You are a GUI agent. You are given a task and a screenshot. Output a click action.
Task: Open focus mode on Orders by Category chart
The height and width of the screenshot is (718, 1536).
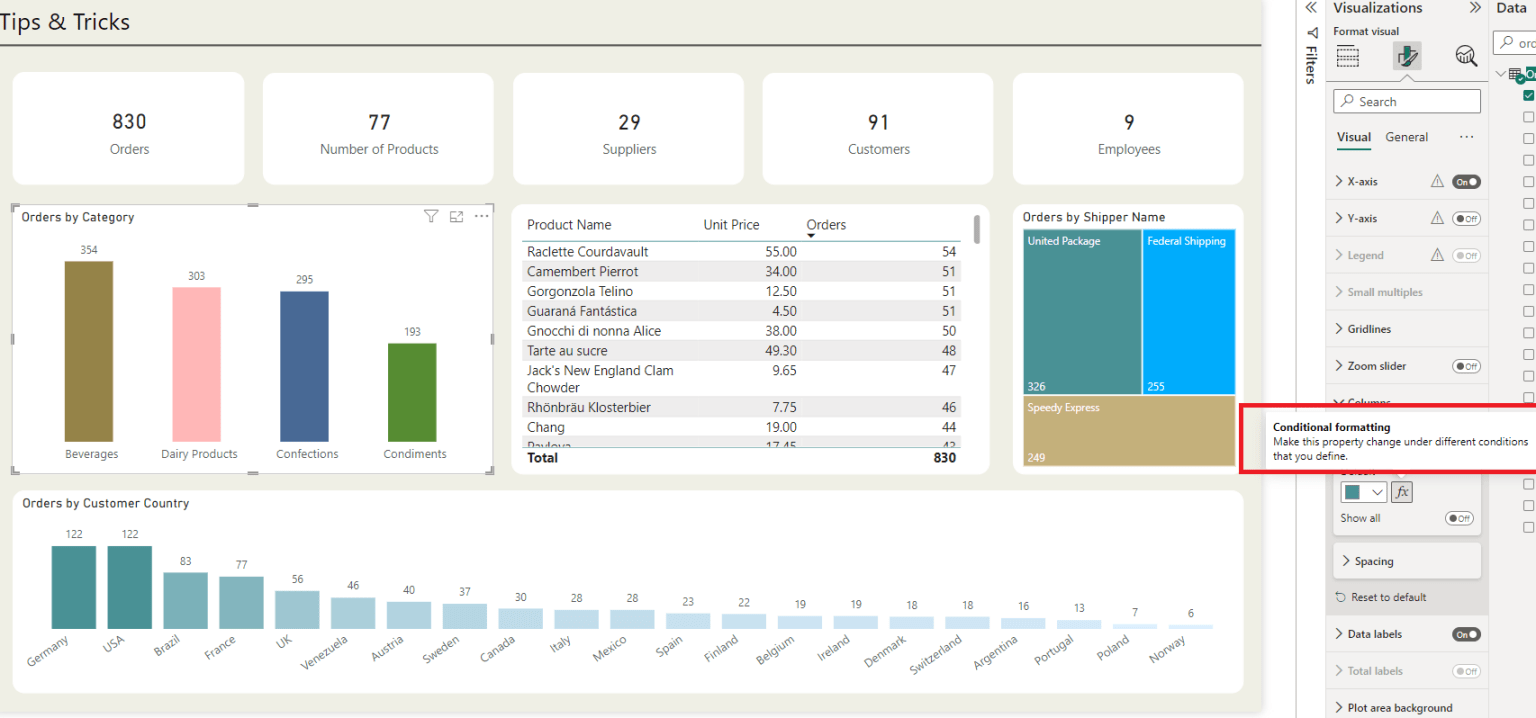(x=456, y=216)
